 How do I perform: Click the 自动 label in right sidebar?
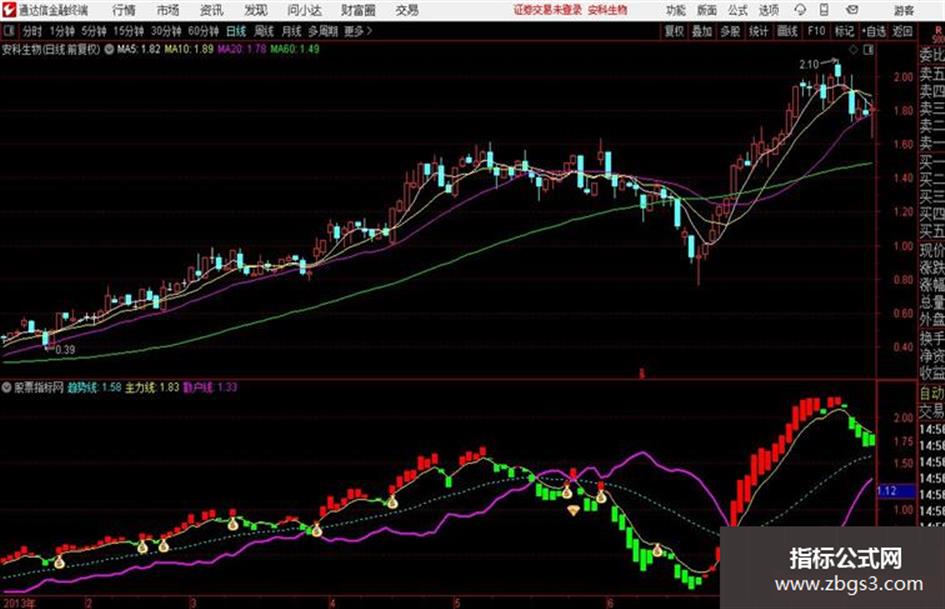(932, 394)
